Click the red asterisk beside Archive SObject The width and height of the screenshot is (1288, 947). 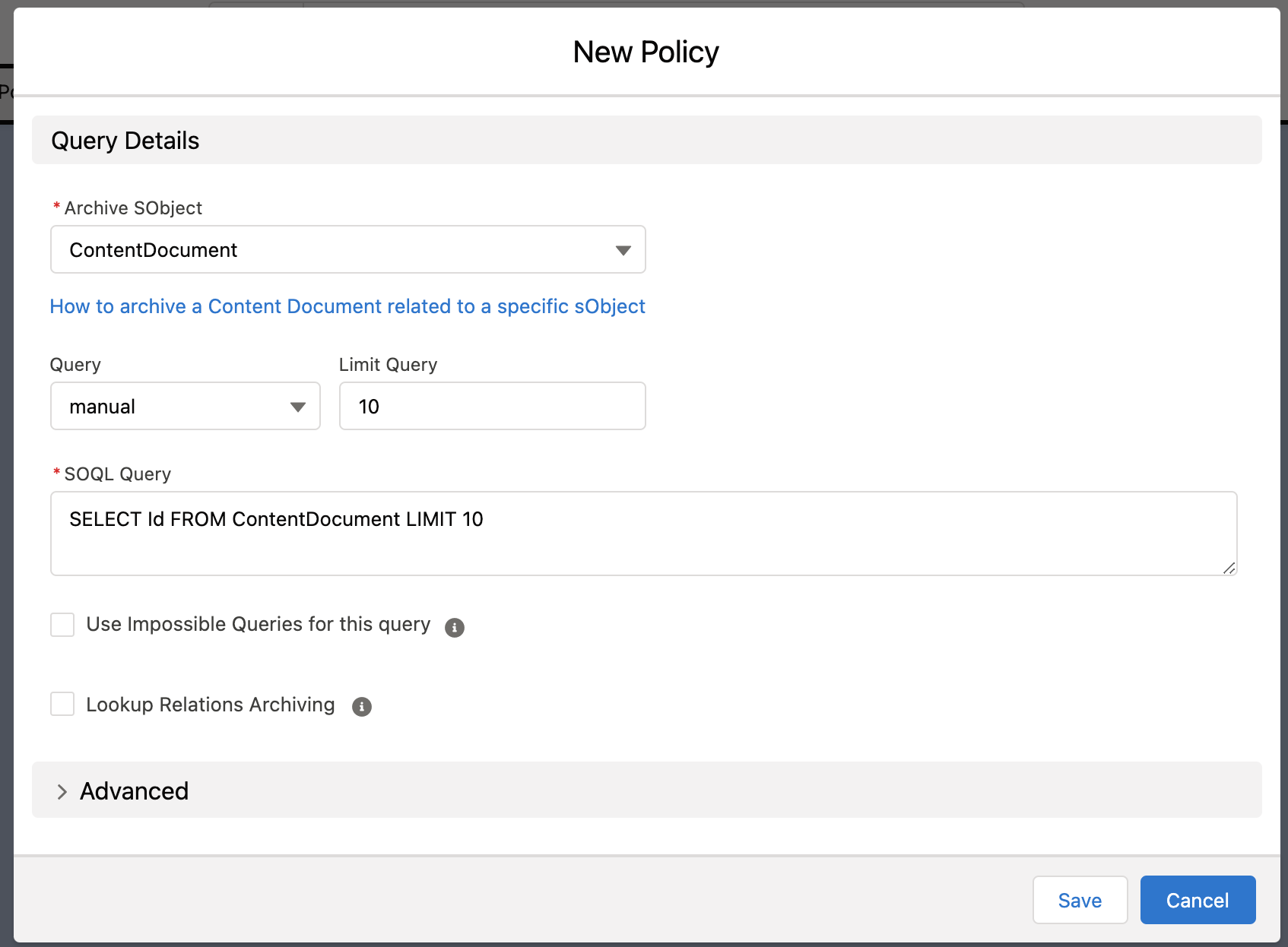(x=56, y=207)
